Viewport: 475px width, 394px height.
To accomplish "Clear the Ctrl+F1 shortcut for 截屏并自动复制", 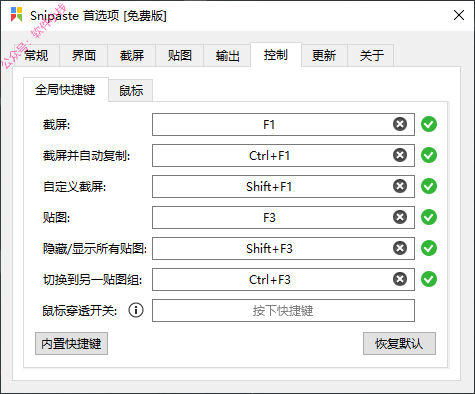I will 400,155.
